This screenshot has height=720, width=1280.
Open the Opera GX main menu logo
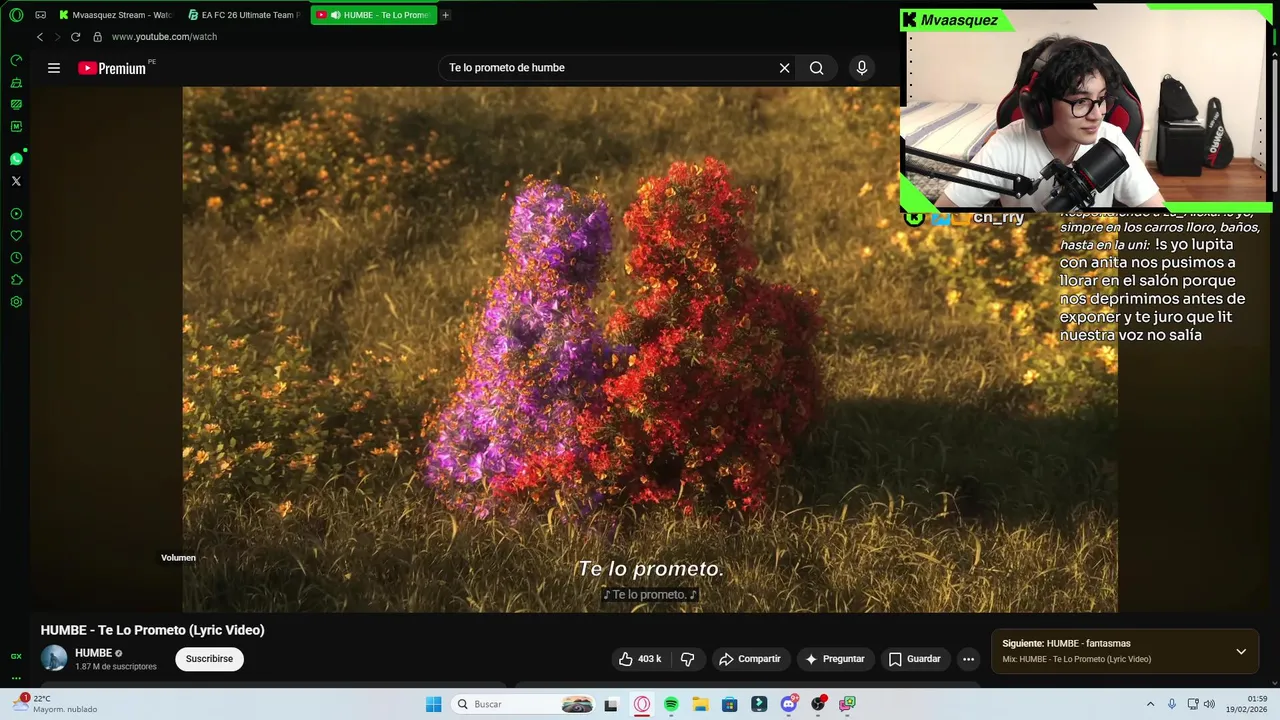click(16, 15)
